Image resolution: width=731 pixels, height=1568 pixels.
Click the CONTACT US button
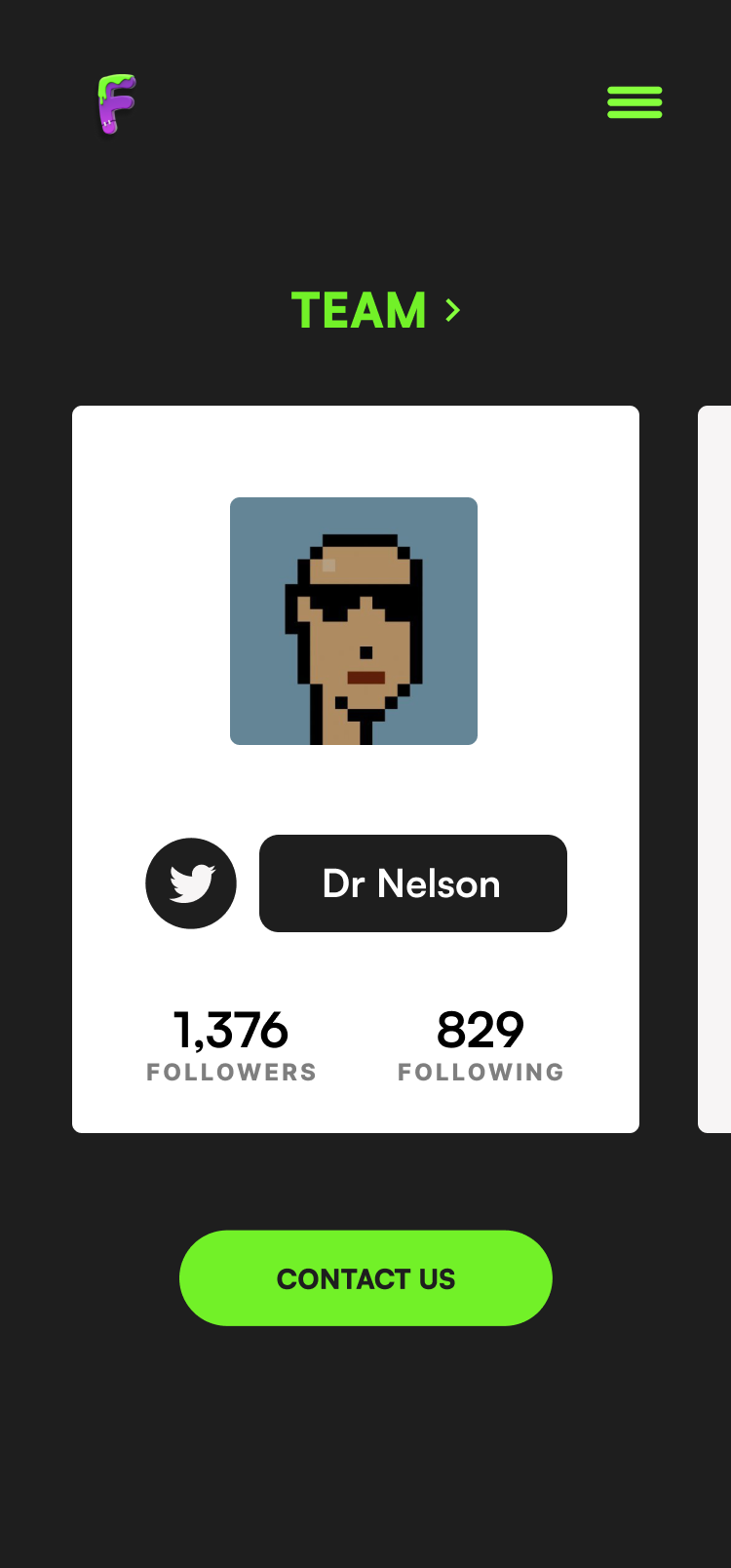pyautogui.click(x=365, y=1278)
